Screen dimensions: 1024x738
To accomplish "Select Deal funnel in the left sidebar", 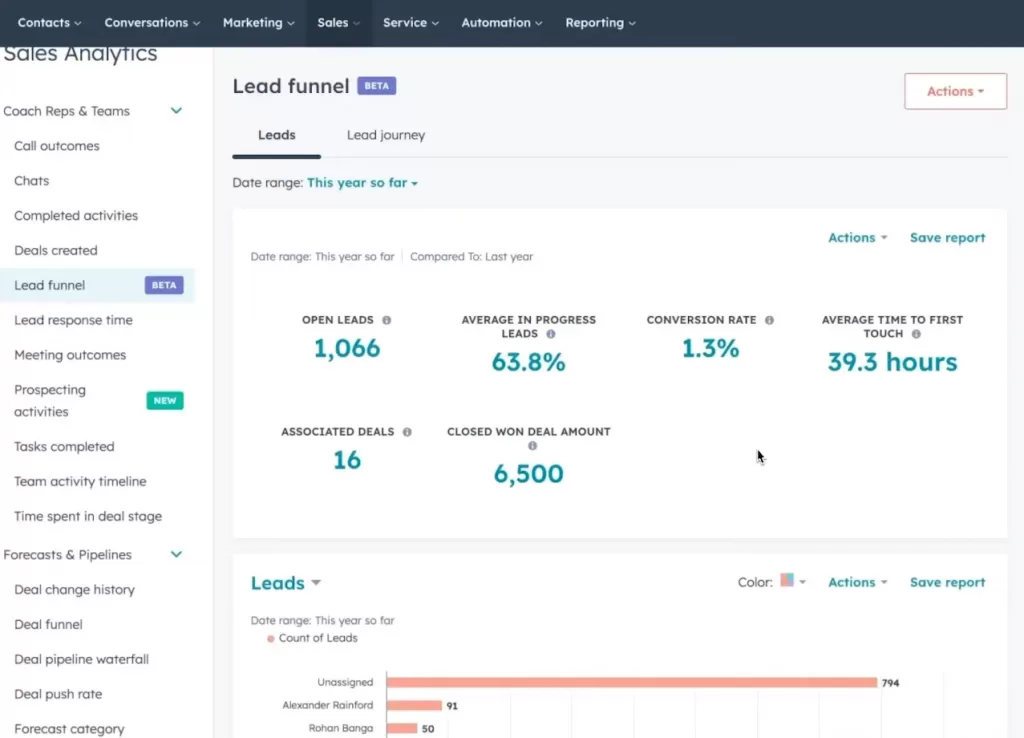I will point(47,624).
